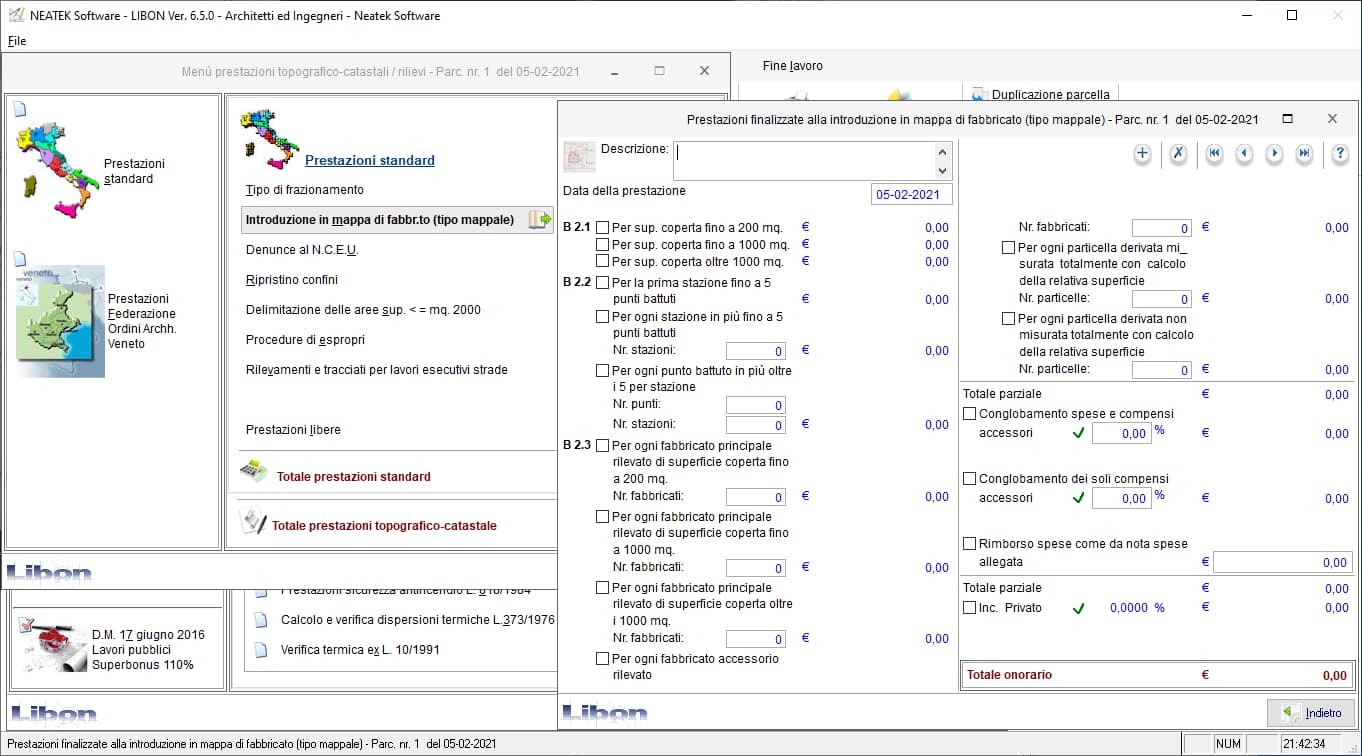Select 'Ripristino confini' entry
1362x756 pixels.
[292, 280]
